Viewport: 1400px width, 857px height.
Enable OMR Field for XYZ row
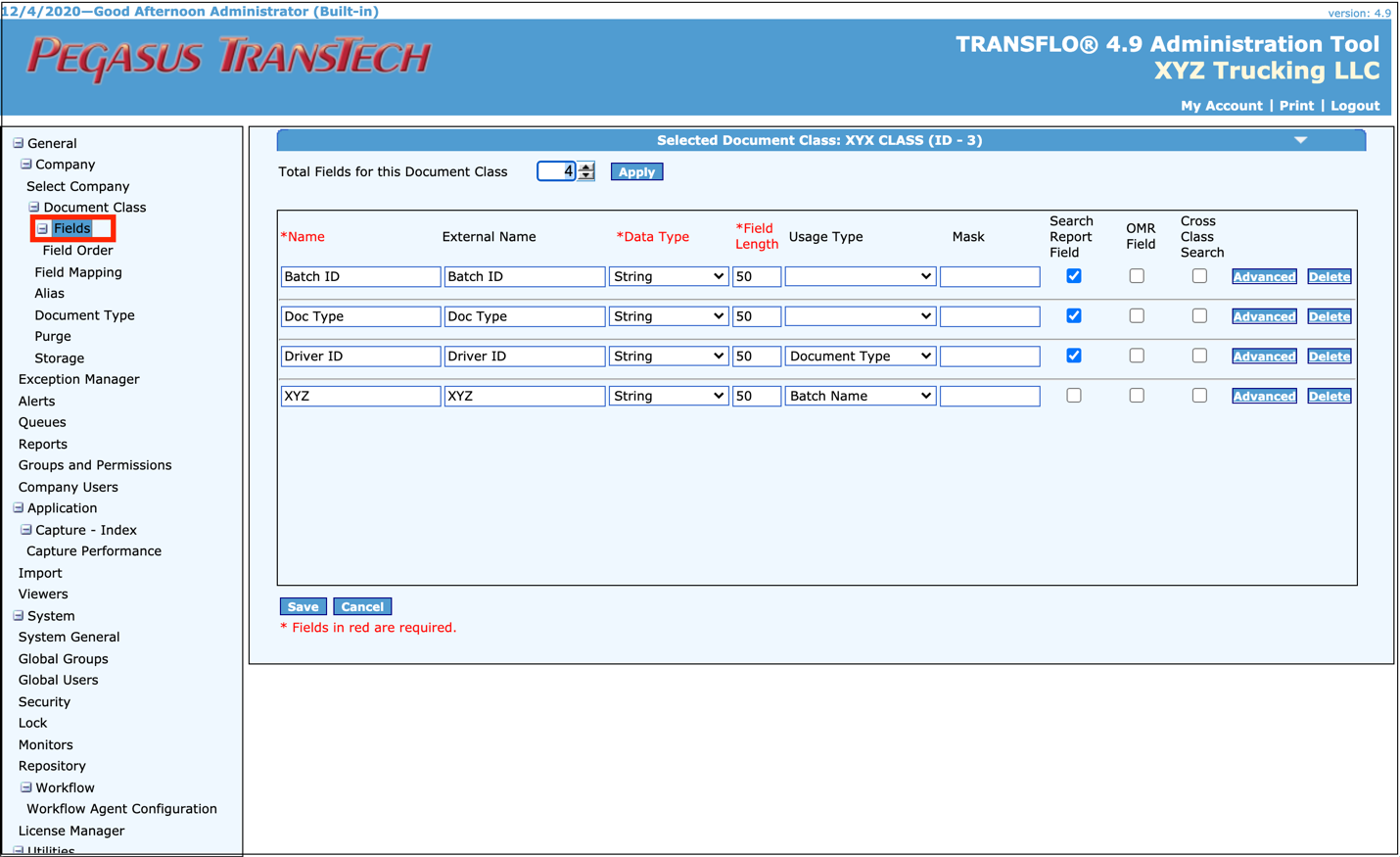(1137, 396)
